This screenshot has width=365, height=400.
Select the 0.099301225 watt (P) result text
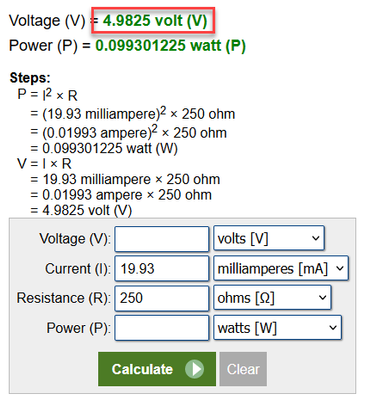(x=171, y=46)
